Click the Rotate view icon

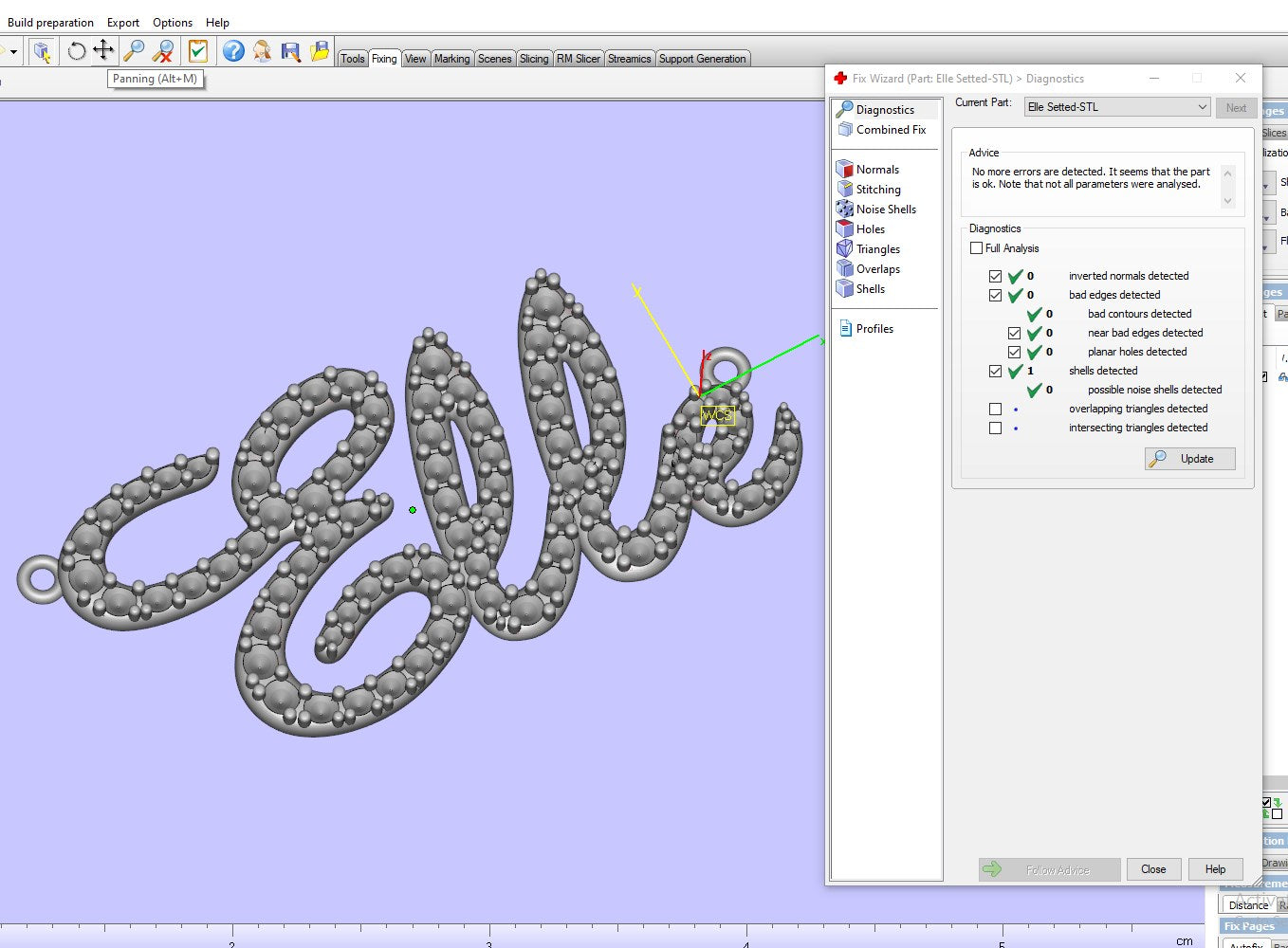pyautogui.click(x=77, y=50)
